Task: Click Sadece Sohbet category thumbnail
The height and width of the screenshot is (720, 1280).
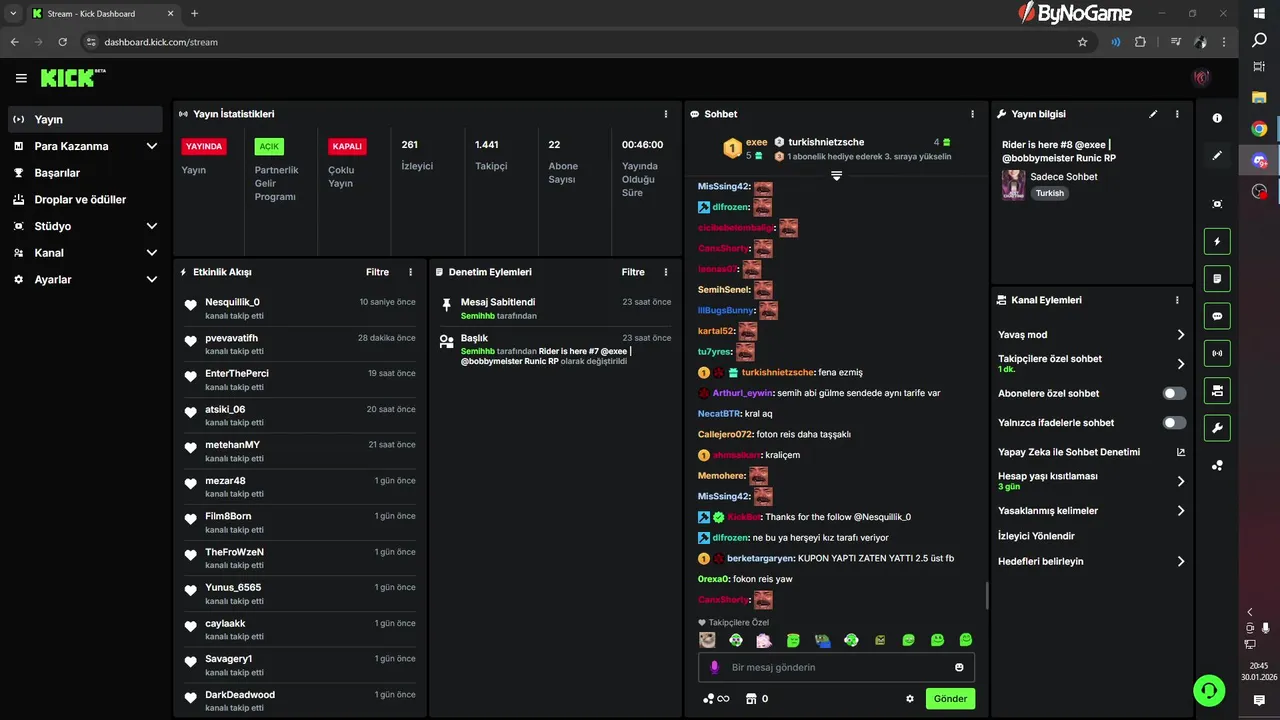Action: click(x=1013, y=185)
